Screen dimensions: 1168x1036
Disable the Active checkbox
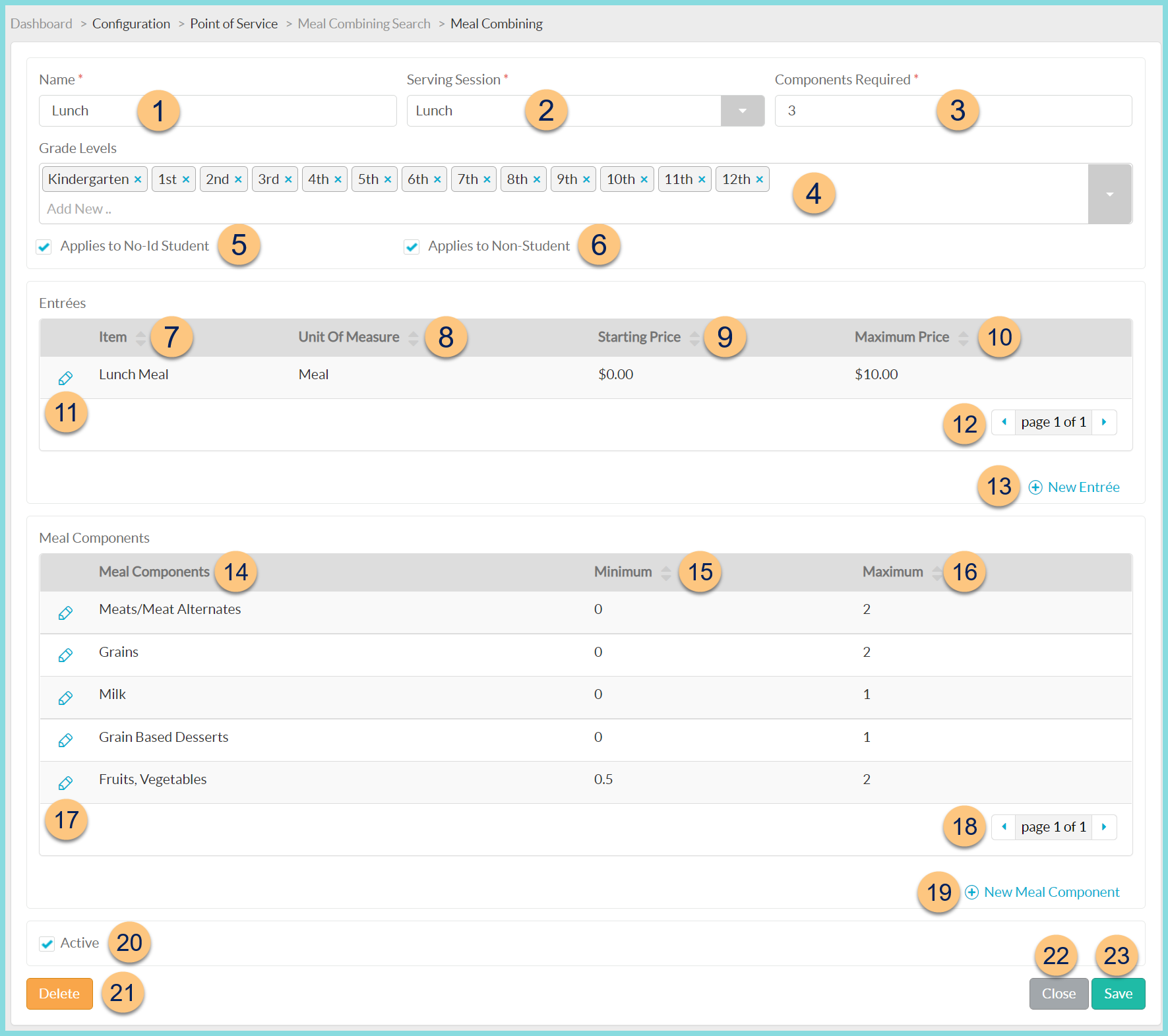pyautogui.click(x=46, y=944)
